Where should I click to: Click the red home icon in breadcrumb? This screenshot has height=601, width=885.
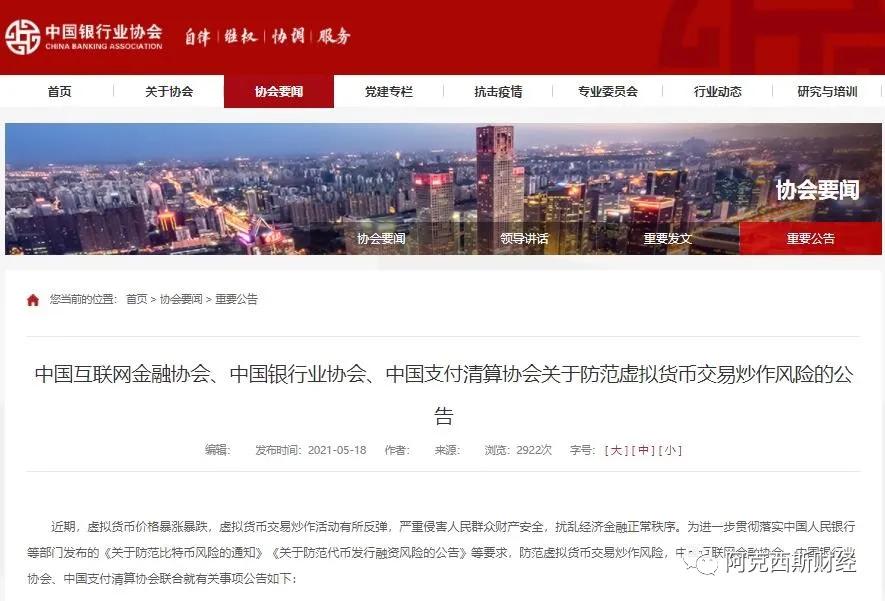[33, 300]
